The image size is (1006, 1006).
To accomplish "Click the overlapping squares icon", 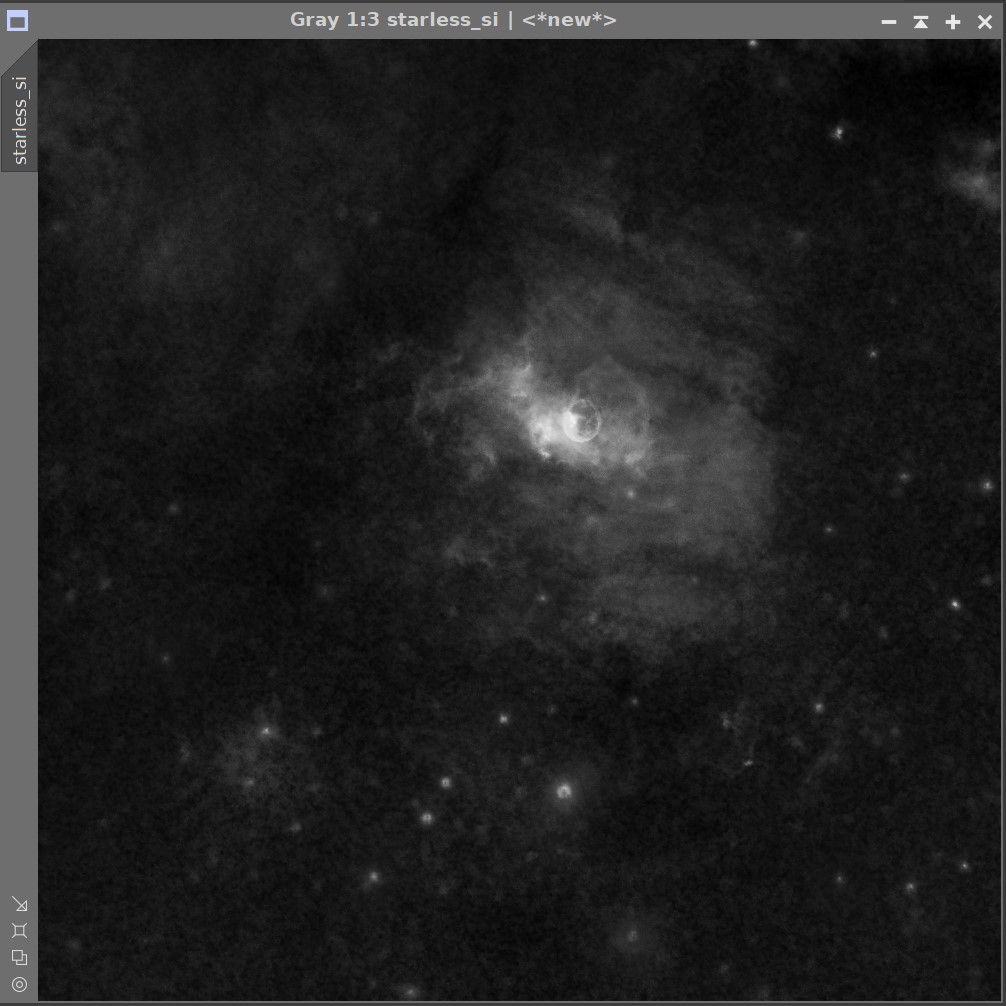I will click(19, 957).
